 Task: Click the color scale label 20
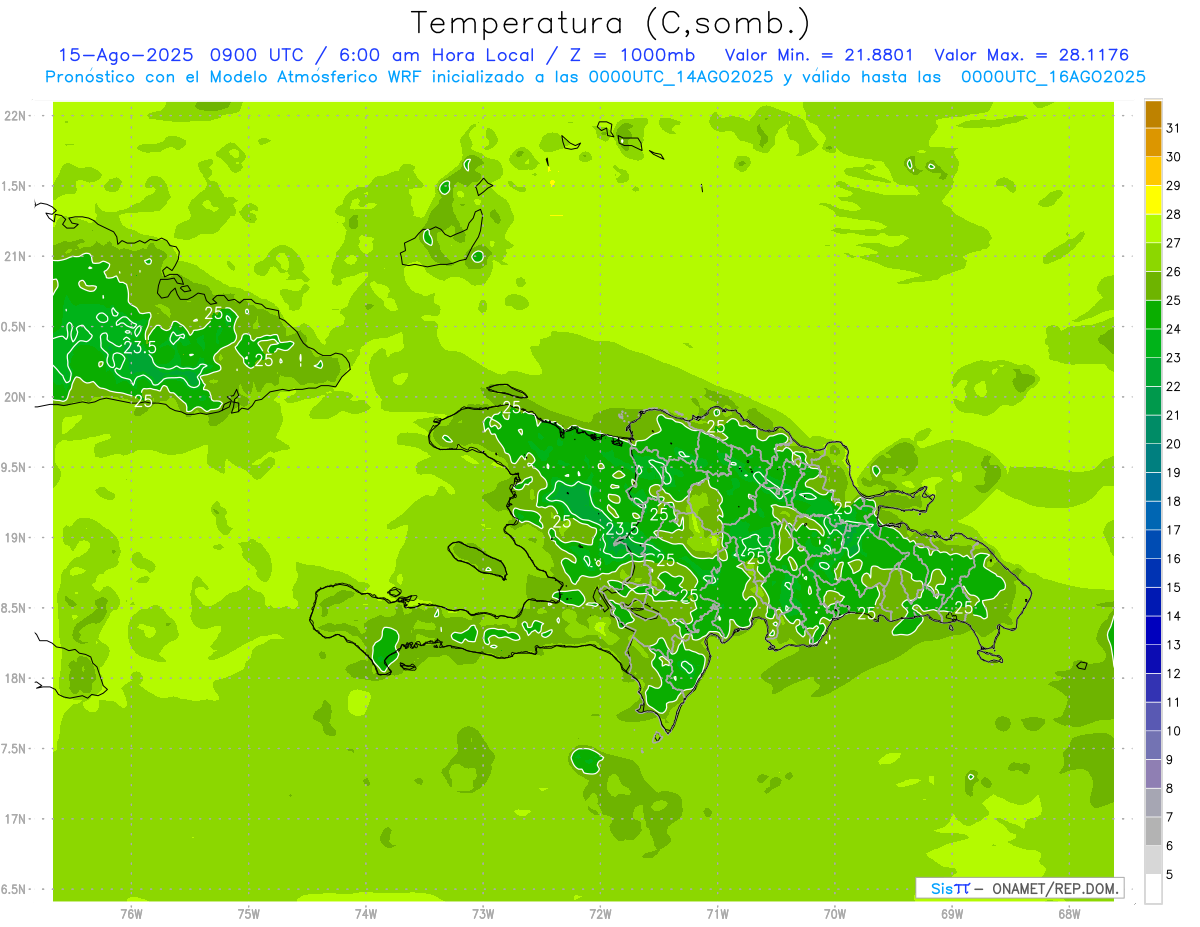(1174, 444)
